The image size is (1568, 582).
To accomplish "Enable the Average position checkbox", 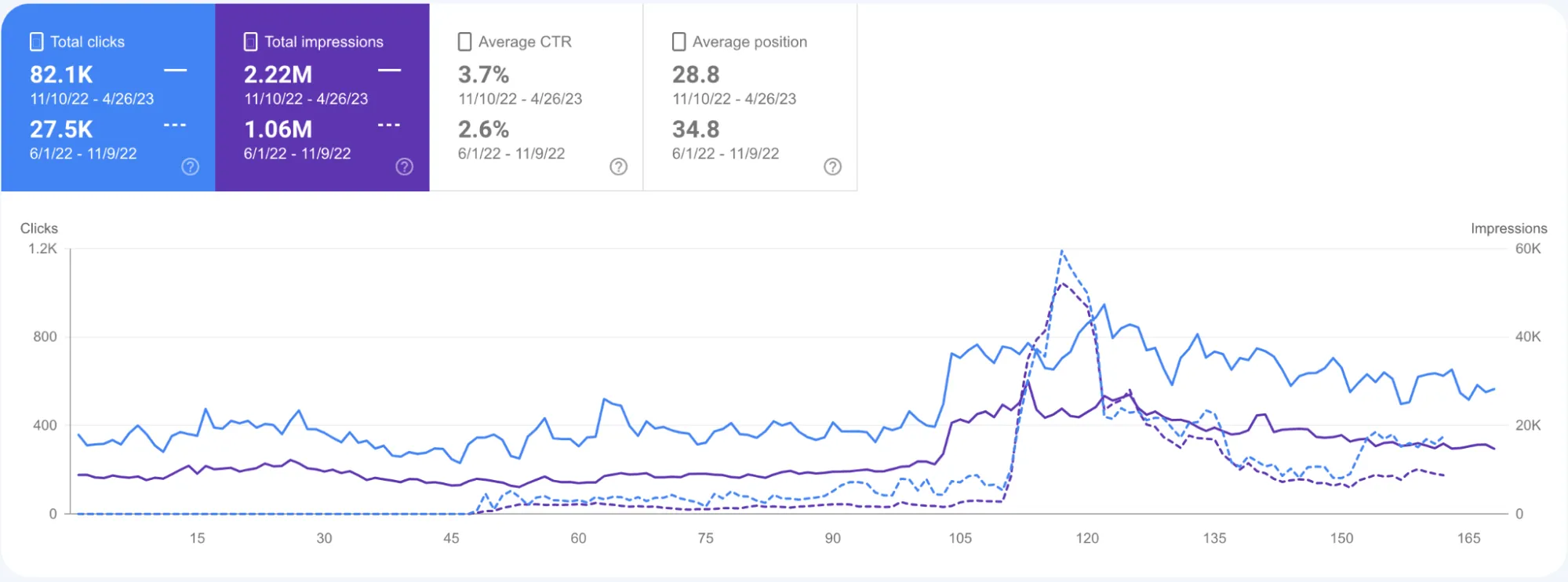I will pos(678,41).
